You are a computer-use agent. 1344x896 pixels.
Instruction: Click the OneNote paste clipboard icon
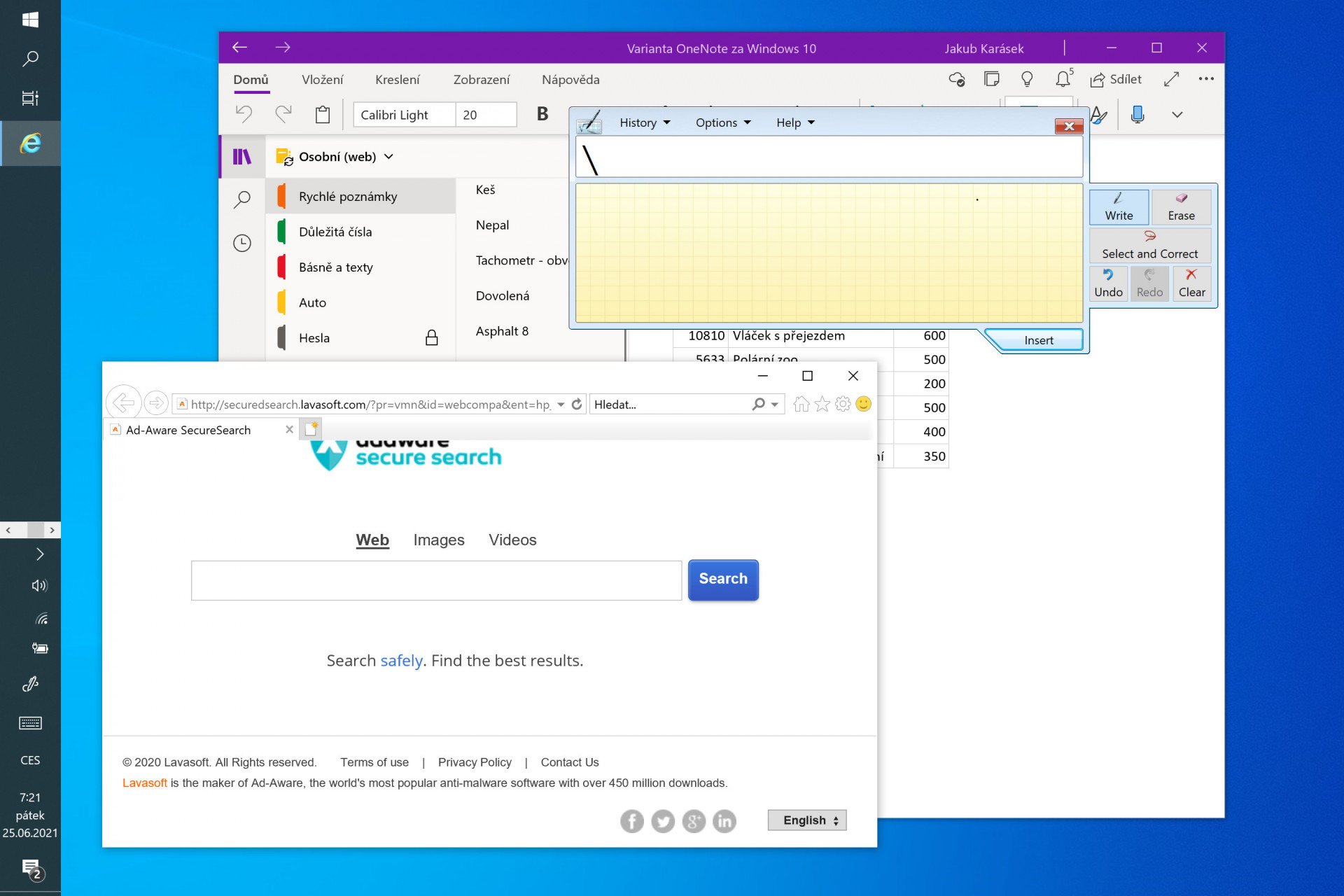(323, 115)
